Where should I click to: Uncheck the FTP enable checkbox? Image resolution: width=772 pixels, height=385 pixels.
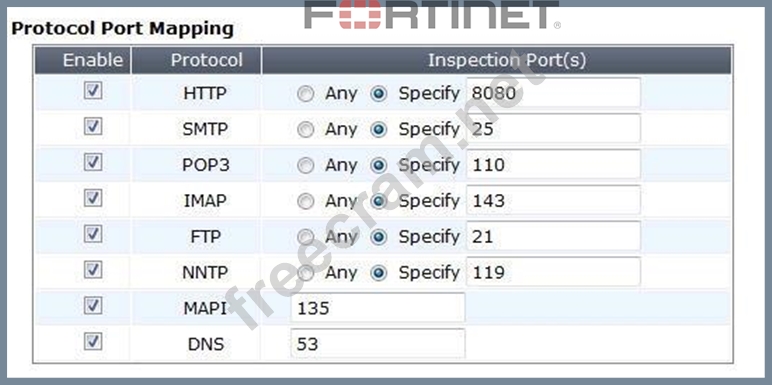(93, 234)
